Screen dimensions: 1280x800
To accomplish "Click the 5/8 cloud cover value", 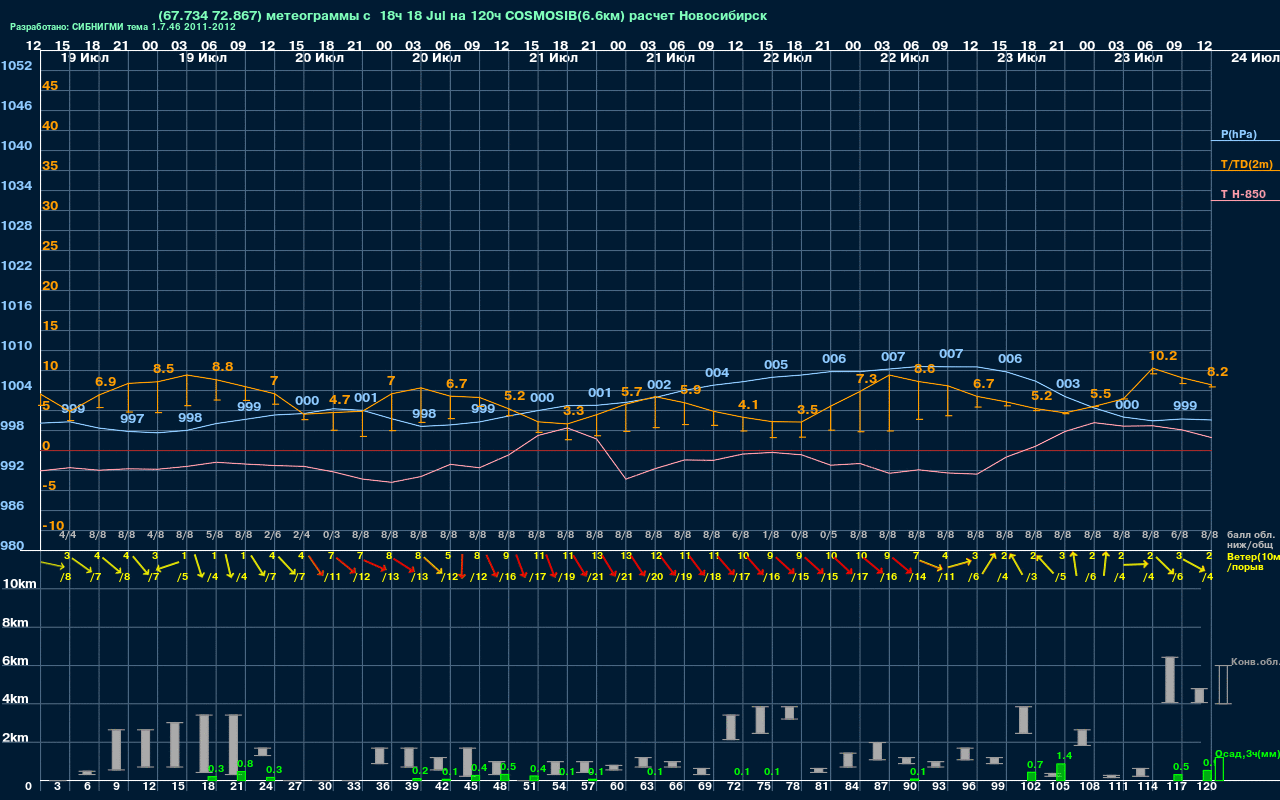I will click(x=214, y=536).
